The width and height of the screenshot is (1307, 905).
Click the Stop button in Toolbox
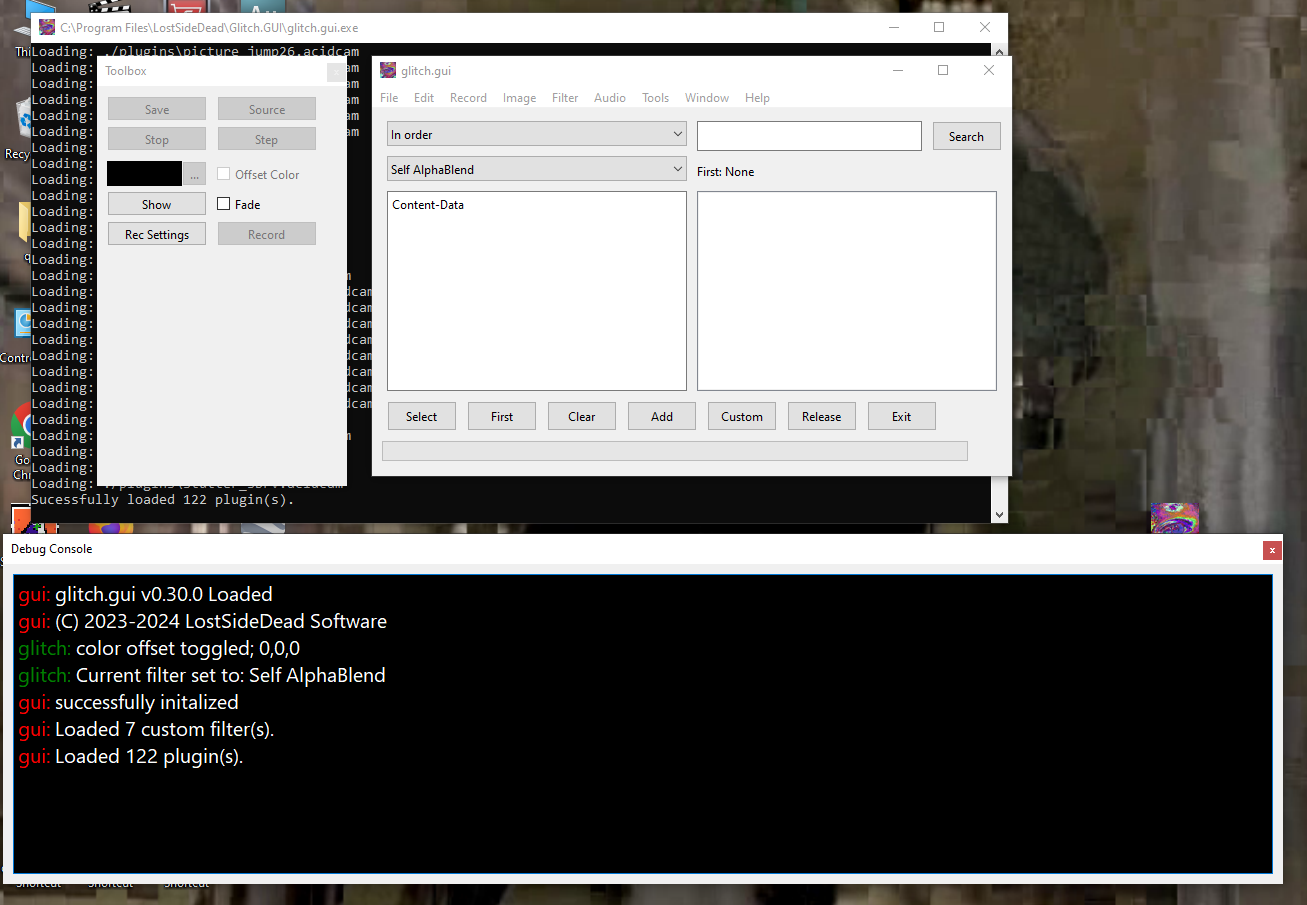click(157, 140)
